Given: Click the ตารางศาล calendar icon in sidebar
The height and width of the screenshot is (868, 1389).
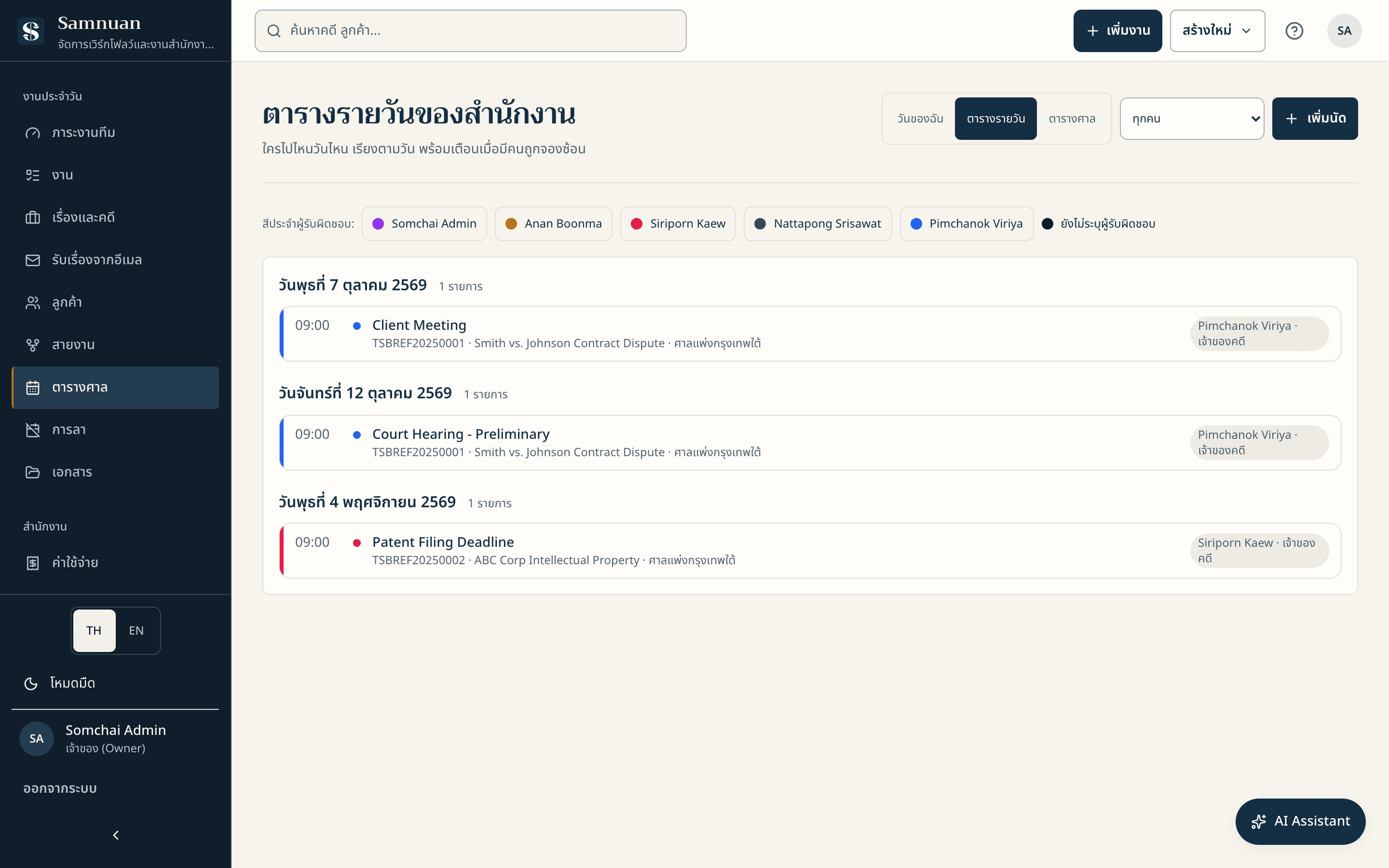Looking at the screenshot, I should point(33,388).
